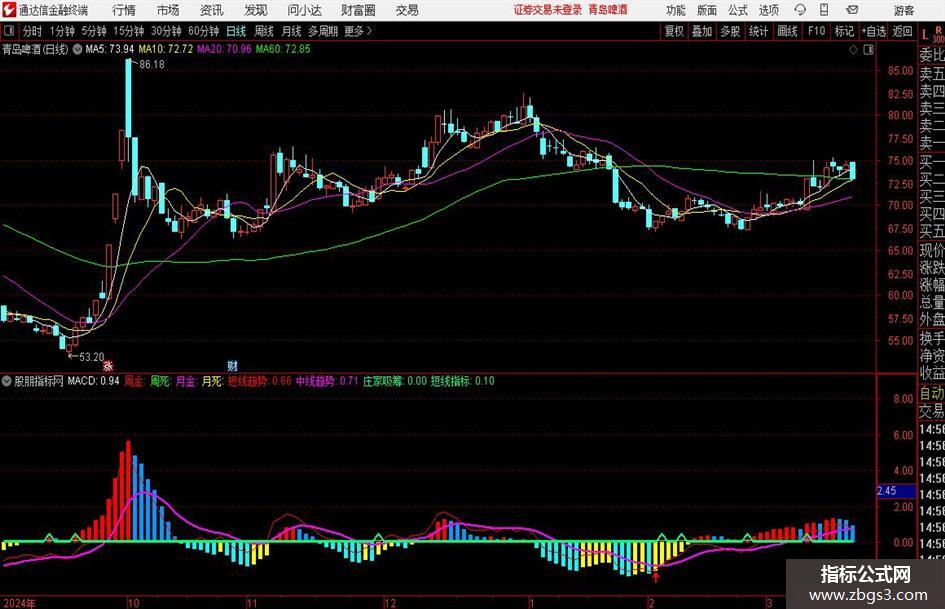Switch to the 月线 monthly tab
This screenshot has width=945, height=609.
[292, 31]
